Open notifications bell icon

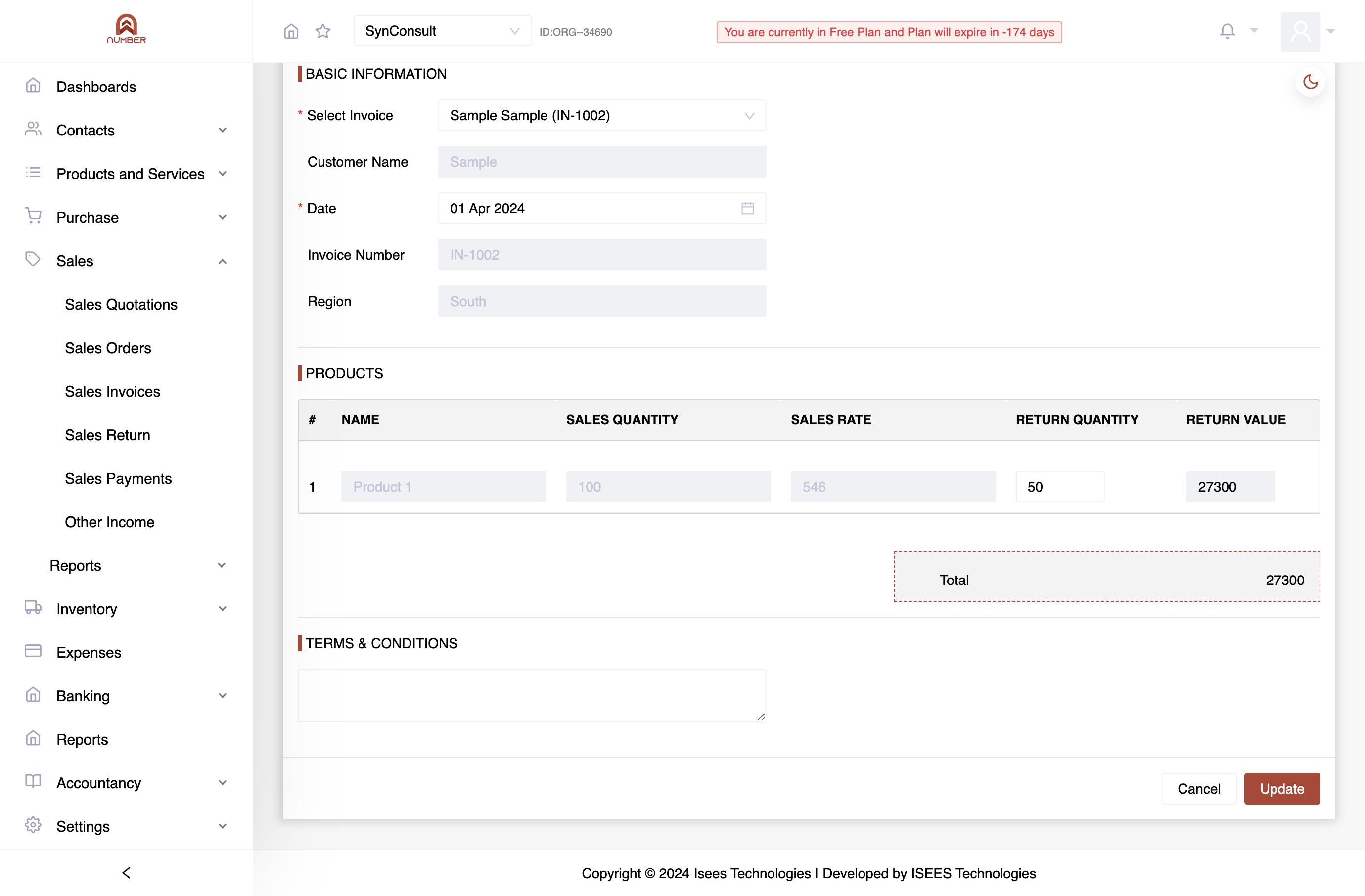(1228, 31)
